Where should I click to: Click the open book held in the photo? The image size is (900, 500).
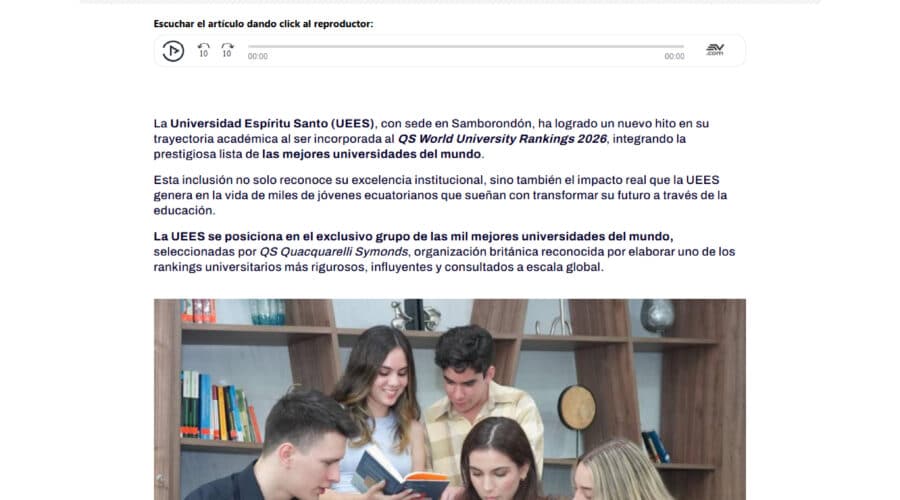click(x=400, y=473)
